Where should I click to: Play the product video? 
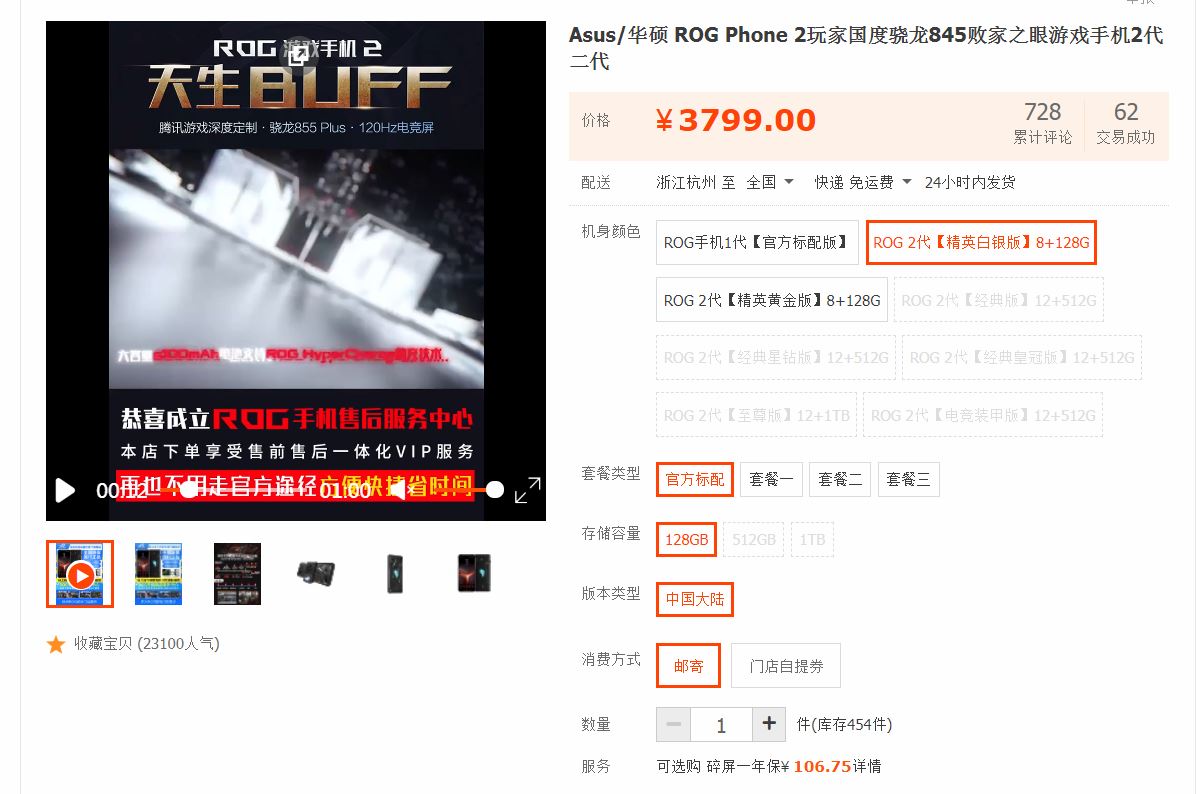pyautogui.click(x=66, y=490)
